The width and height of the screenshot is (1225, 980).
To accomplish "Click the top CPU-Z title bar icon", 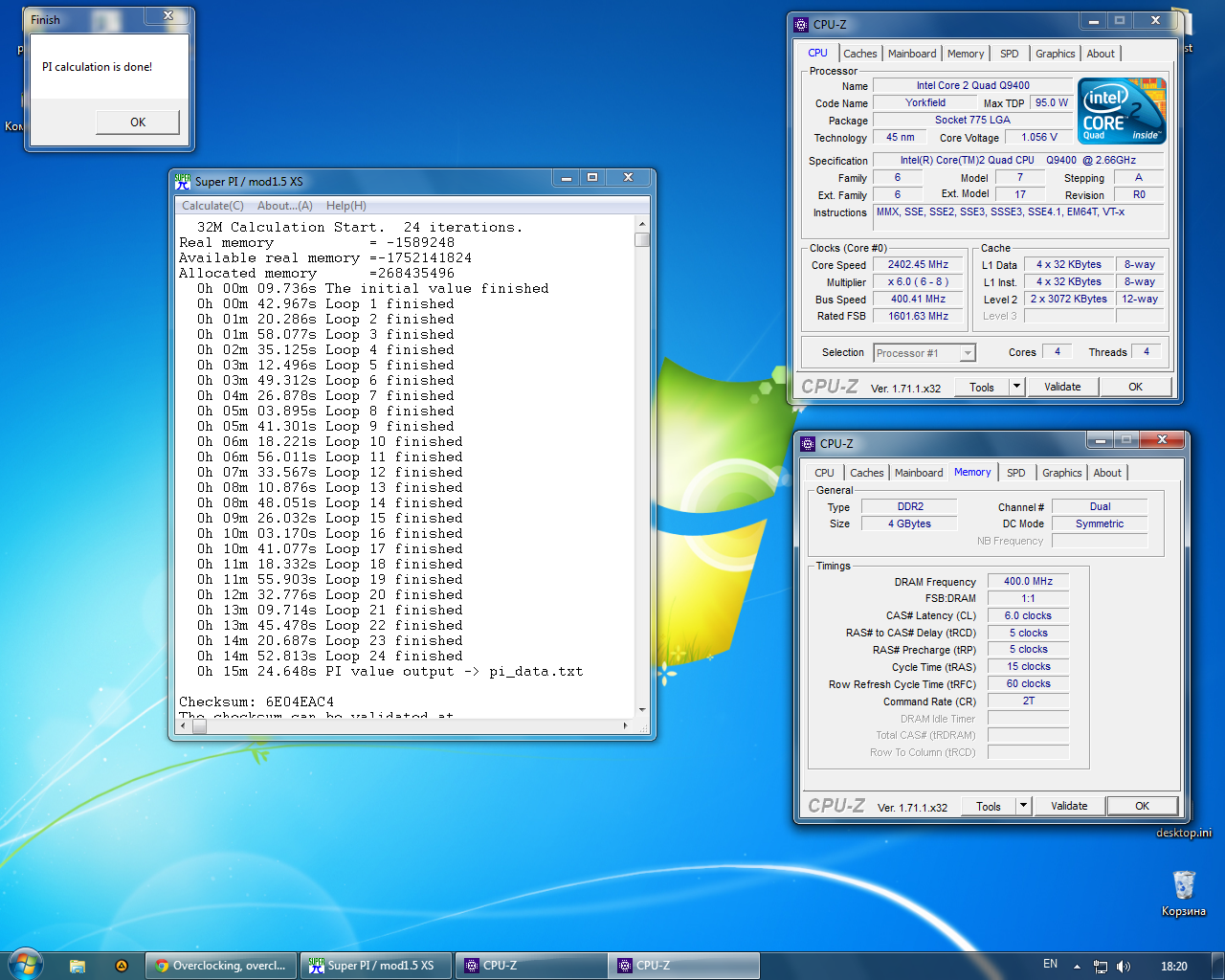I will [802, 24].
